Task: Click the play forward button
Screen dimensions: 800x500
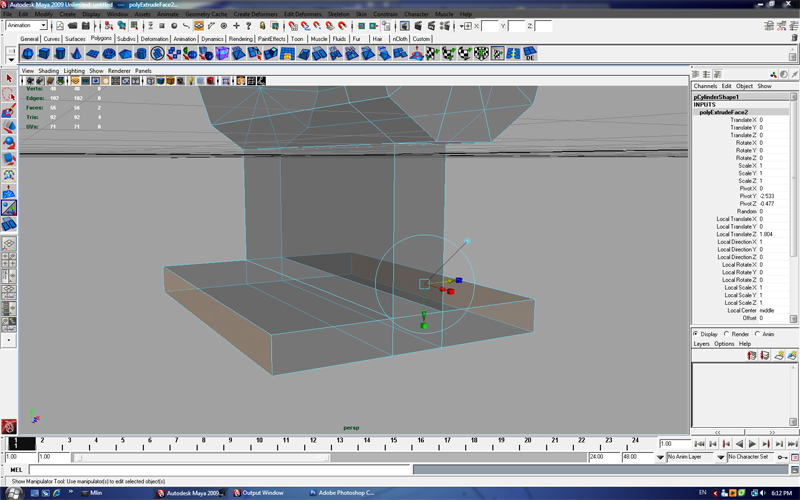Action: [x=752, y=443]
